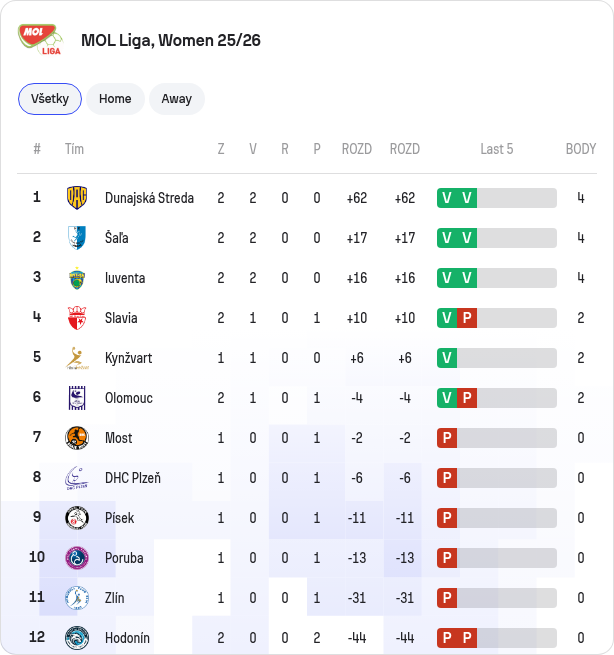
Task: Click Kynžvart's green V form result
Action: 447,358
